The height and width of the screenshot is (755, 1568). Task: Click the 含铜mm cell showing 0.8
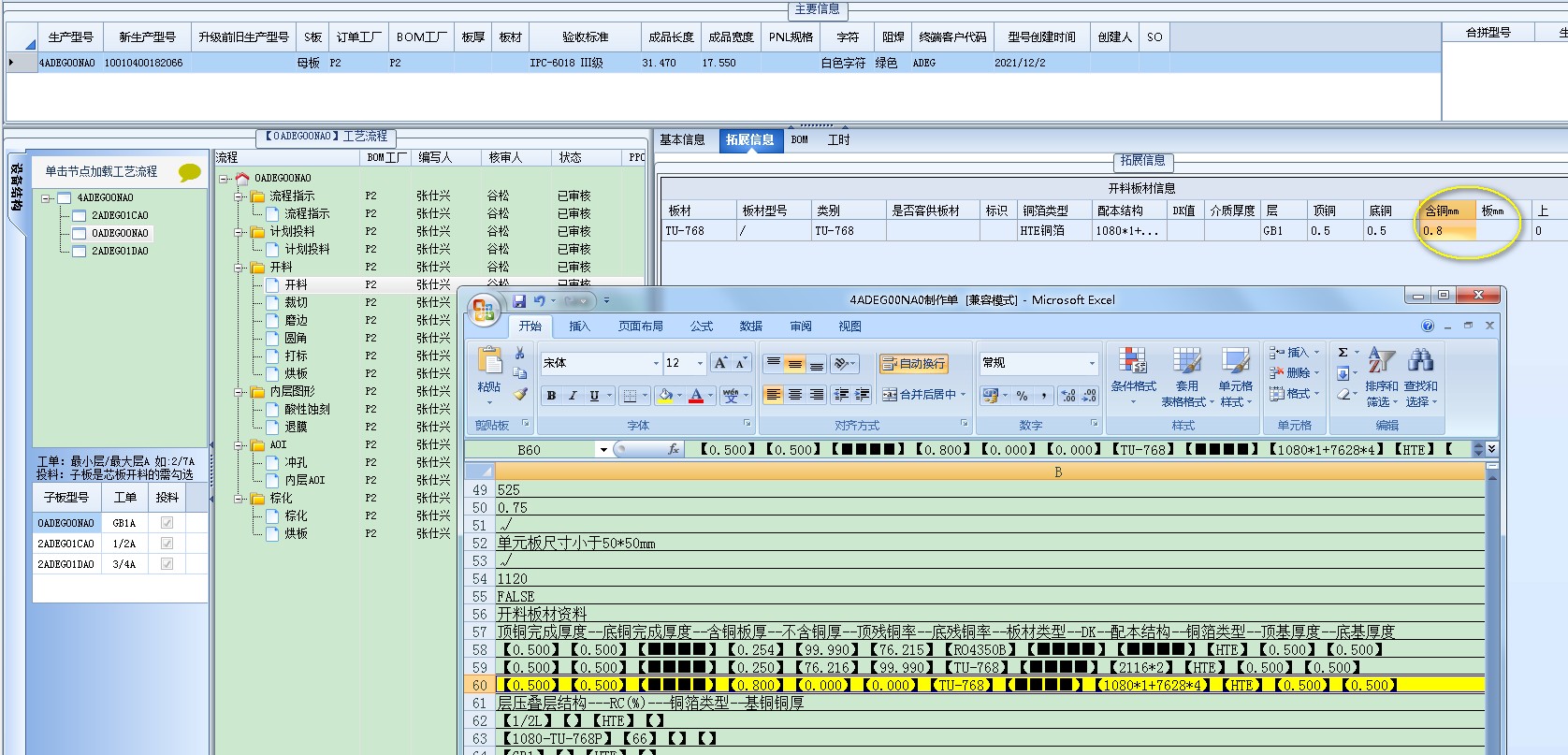[x=1447, y=231]
